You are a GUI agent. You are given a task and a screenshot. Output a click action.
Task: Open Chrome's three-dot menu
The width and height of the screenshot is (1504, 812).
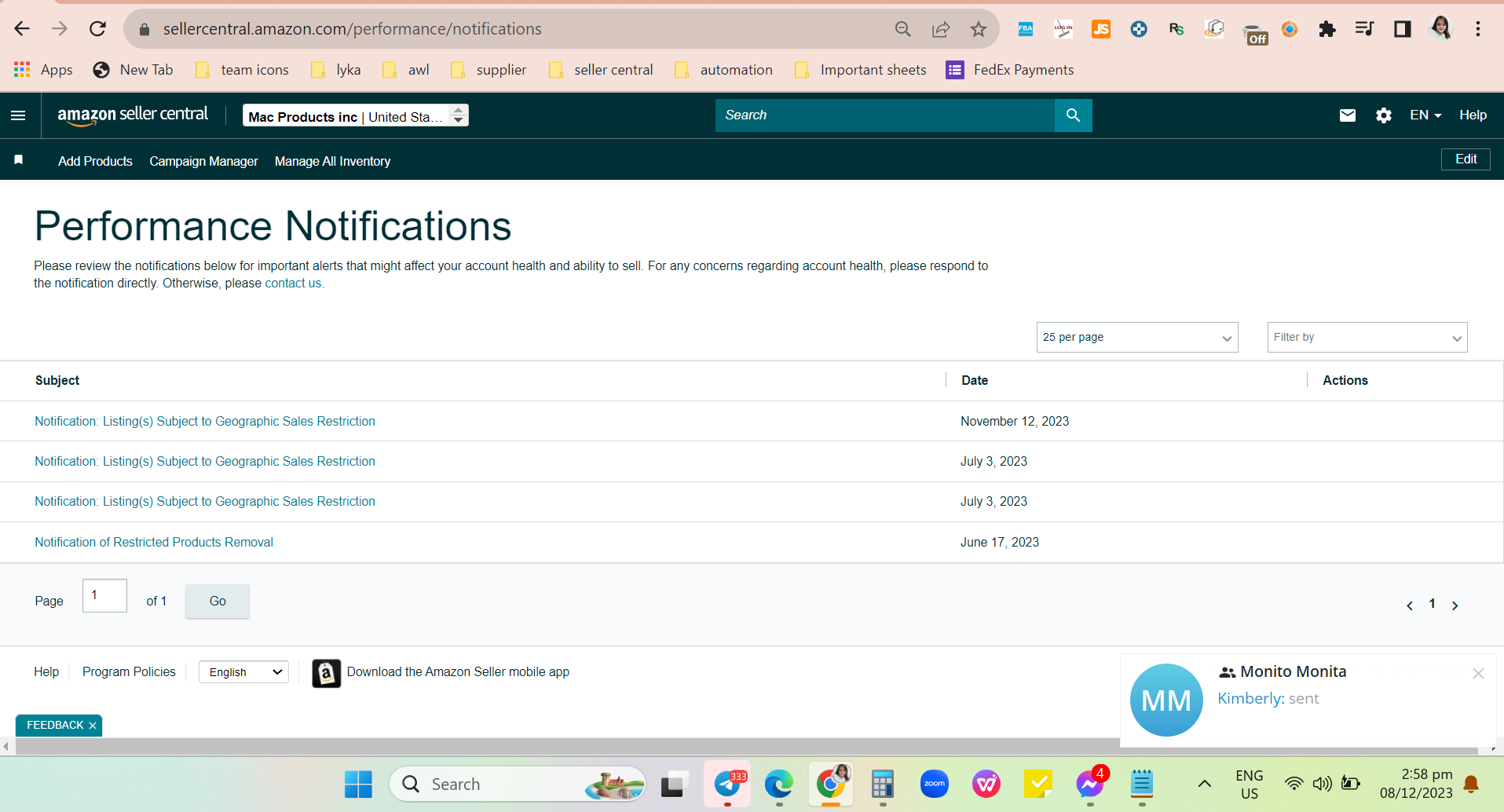coord(1478,29)
